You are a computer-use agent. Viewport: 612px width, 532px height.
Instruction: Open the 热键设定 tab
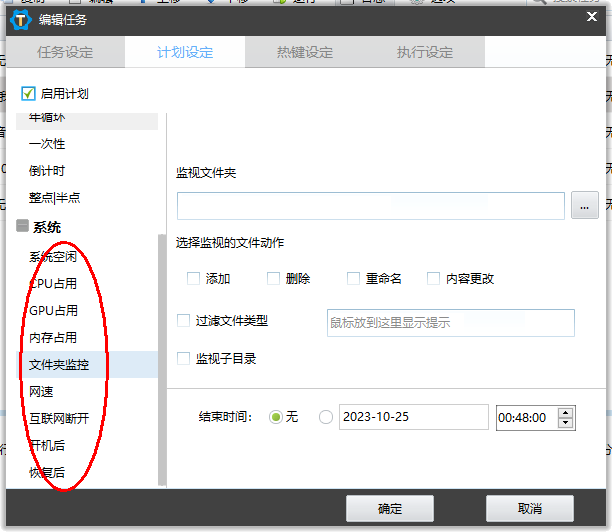(305, 52)
